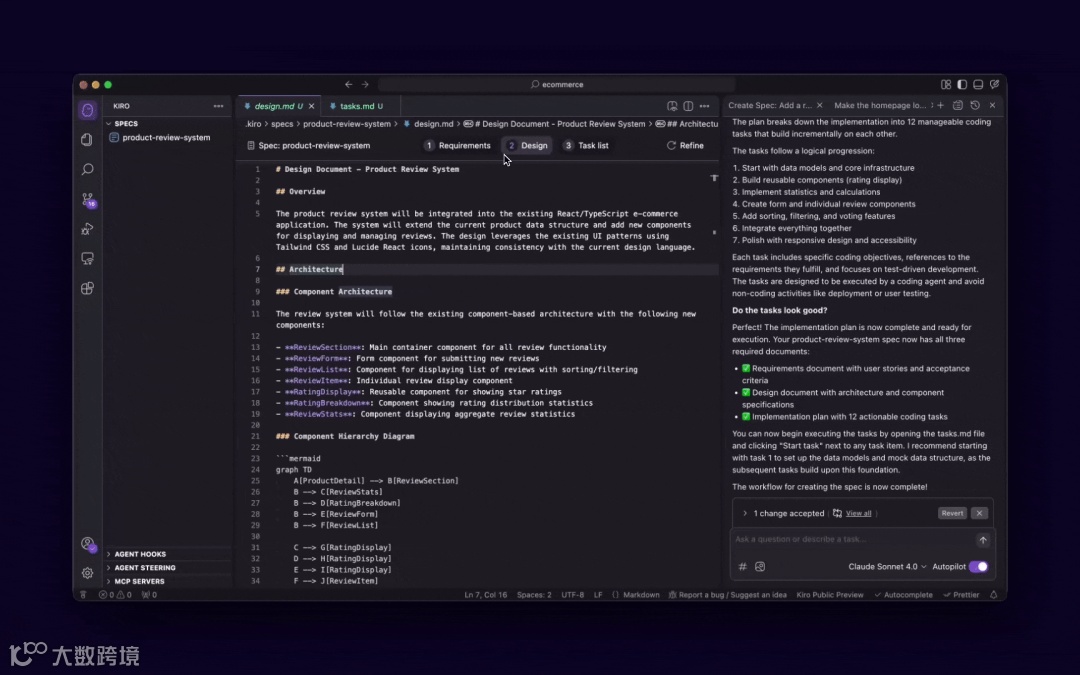Open the Remote Explorer monitor icon
1080x675 pixels.
pyautogui.click(x=87, y=259)
